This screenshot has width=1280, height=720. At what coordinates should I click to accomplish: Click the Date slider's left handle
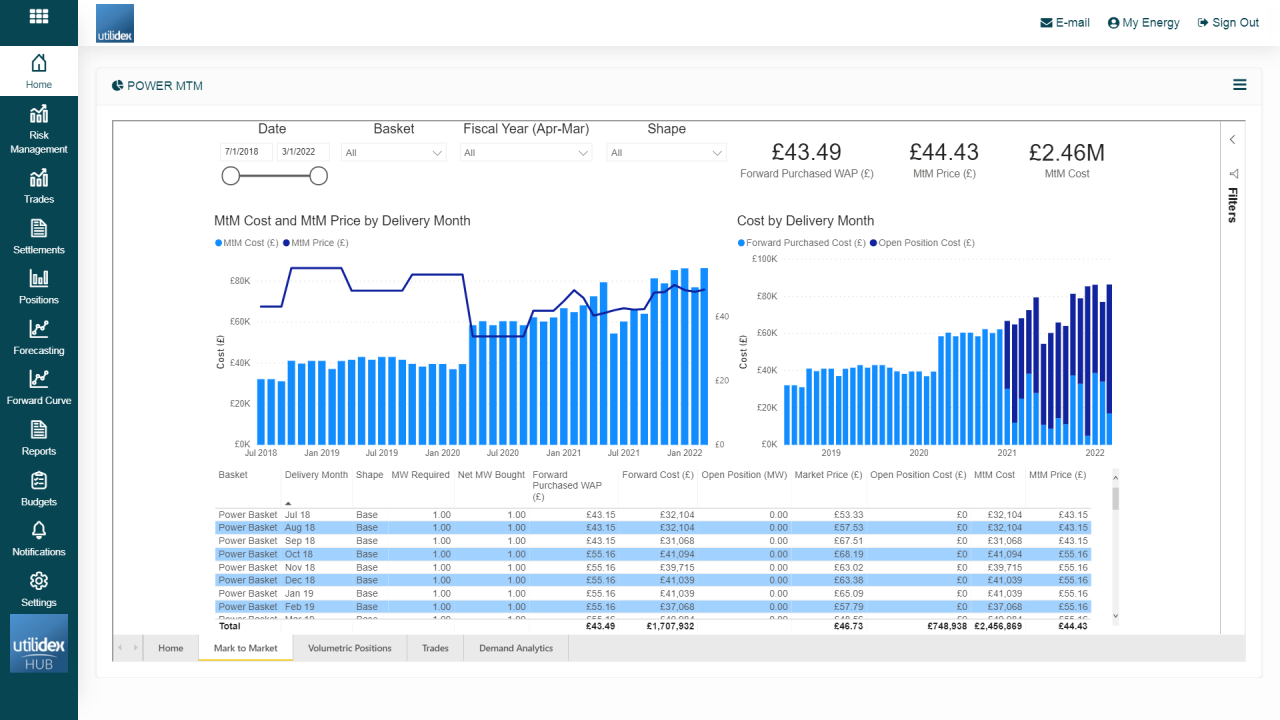pos(231,176)
